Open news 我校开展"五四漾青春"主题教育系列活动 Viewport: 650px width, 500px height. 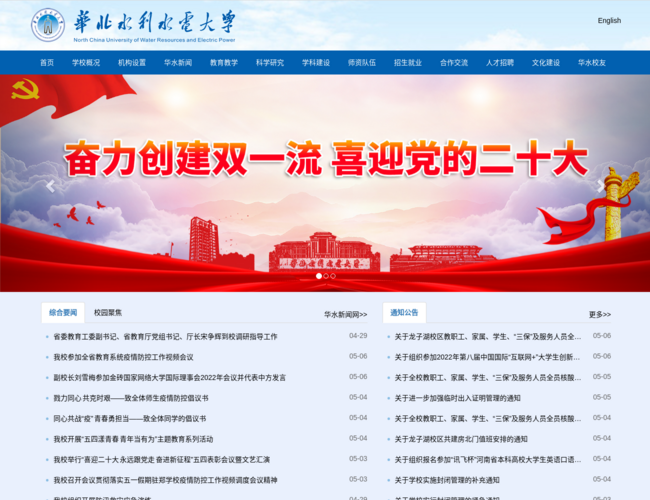133,439
